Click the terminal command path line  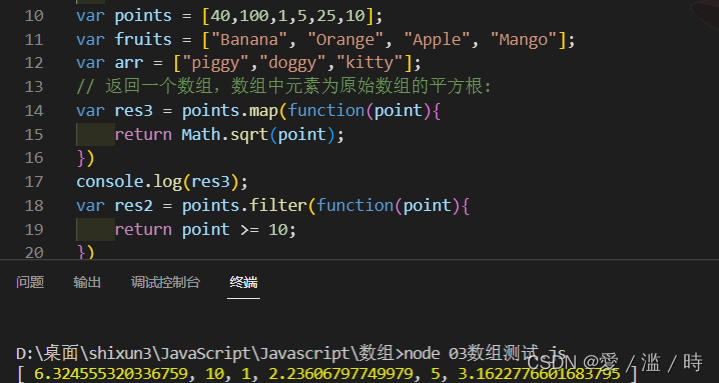click(x=291, y=353)
